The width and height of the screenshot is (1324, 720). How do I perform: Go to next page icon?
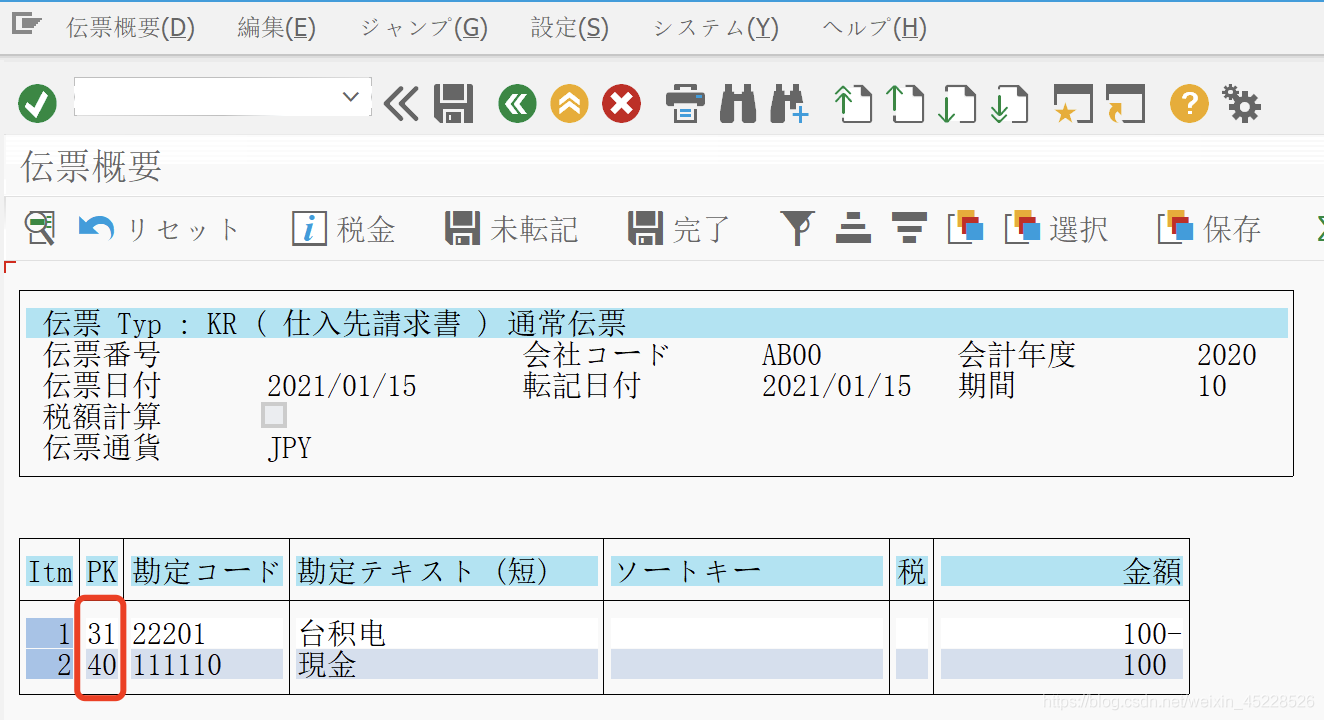pos(957,104)
